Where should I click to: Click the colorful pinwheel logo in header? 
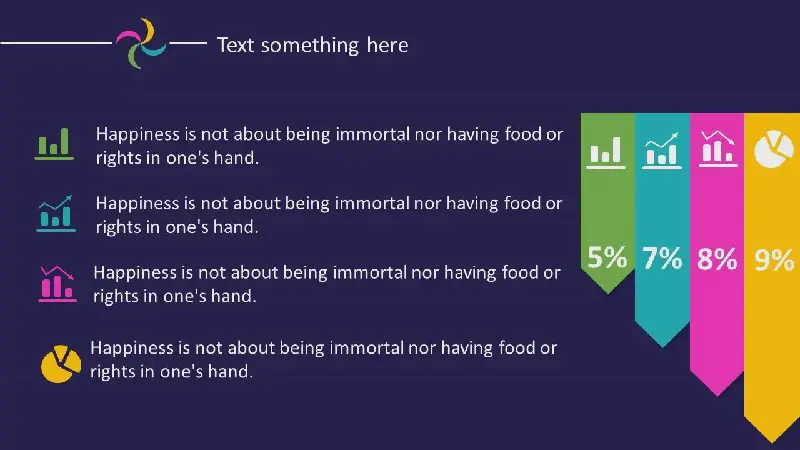tap(140, 43)
